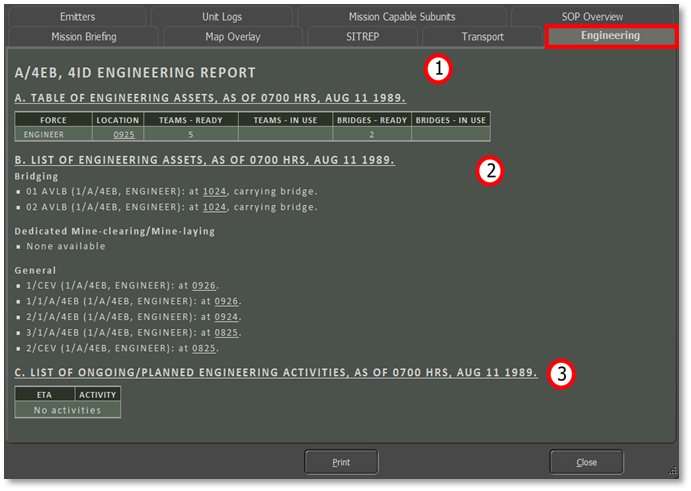Click location 0925 in the assets table
This screenshot has width=691, height=491.
pyautogui.click(x=124, y=134)
